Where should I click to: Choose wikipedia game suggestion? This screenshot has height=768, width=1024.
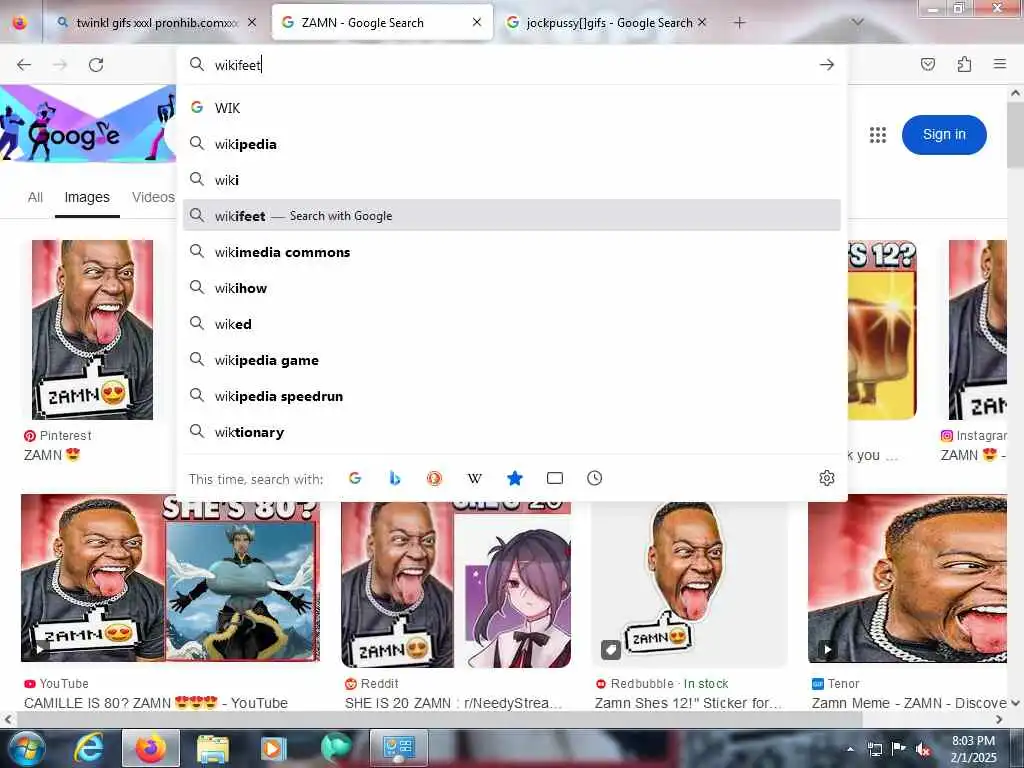pos(511,360)
